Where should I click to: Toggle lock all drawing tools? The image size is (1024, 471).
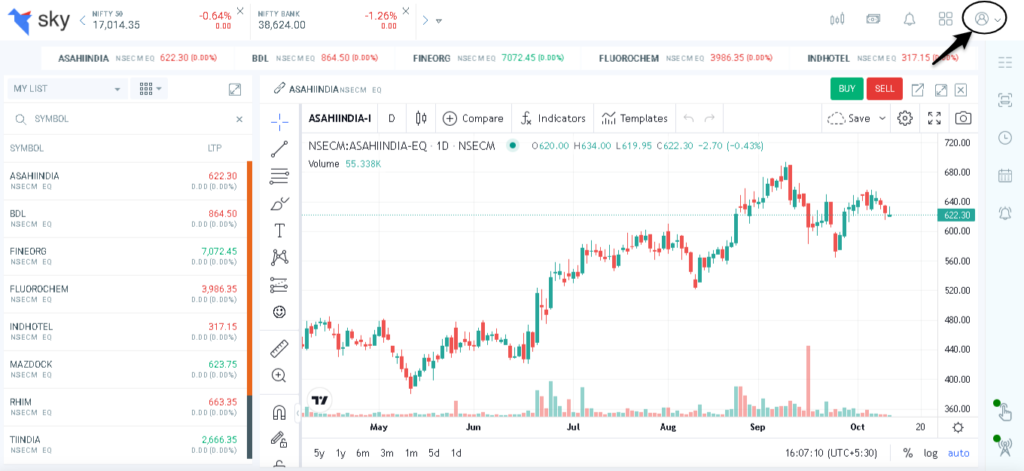point(280,438)
